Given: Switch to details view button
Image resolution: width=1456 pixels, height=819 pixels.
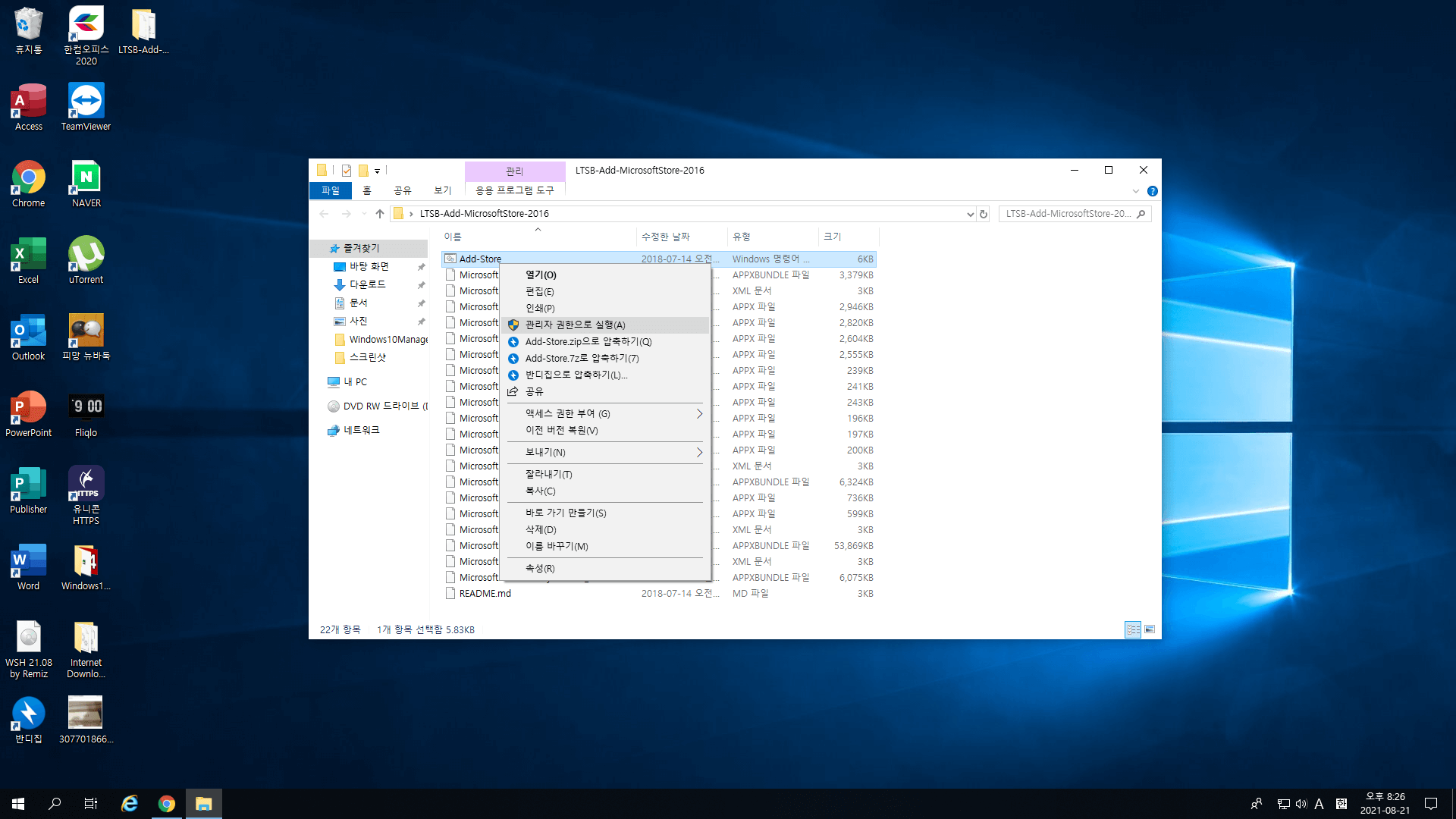Looking at the screenshot, I should pyautogui.click(x=1133, y=629).
